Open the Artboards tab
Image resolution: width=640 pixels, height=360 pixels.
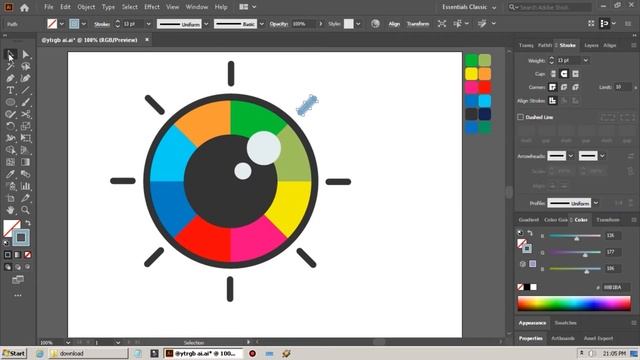(563, 338)
